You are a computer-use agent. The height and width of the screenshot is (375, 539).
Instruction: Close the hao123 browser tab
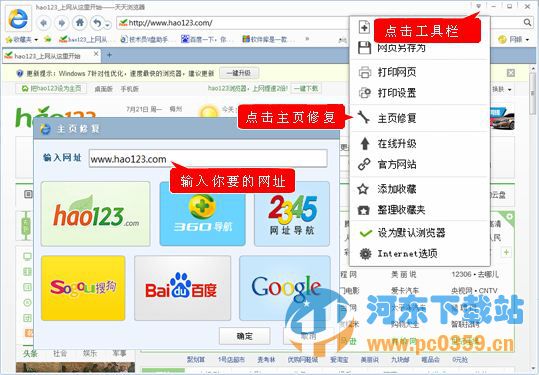[x=96, y=54]
